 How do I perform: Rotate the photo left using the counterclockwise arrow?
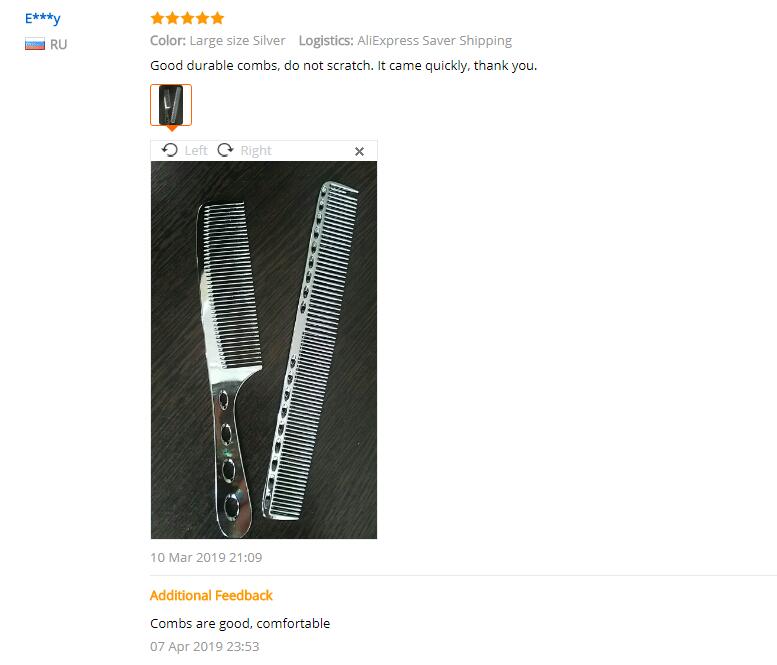click(169, 150)
